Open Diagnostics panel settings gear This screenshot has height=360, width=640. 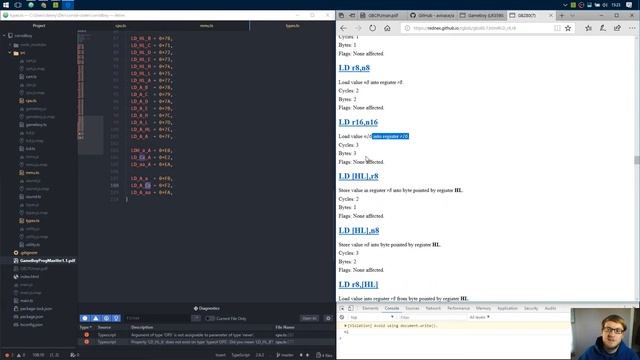[328, 318]
